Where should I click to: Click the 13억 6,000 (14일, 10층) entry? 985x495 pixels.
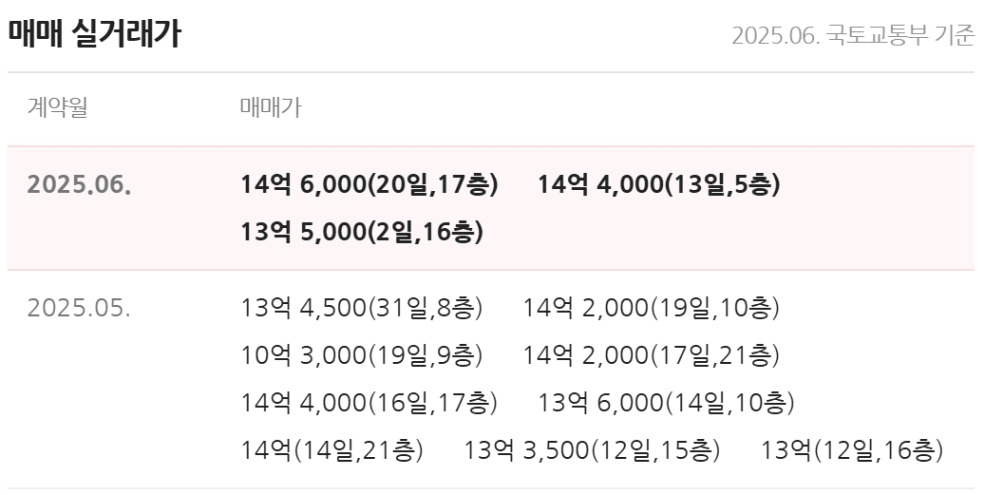[x=666, y=402]
